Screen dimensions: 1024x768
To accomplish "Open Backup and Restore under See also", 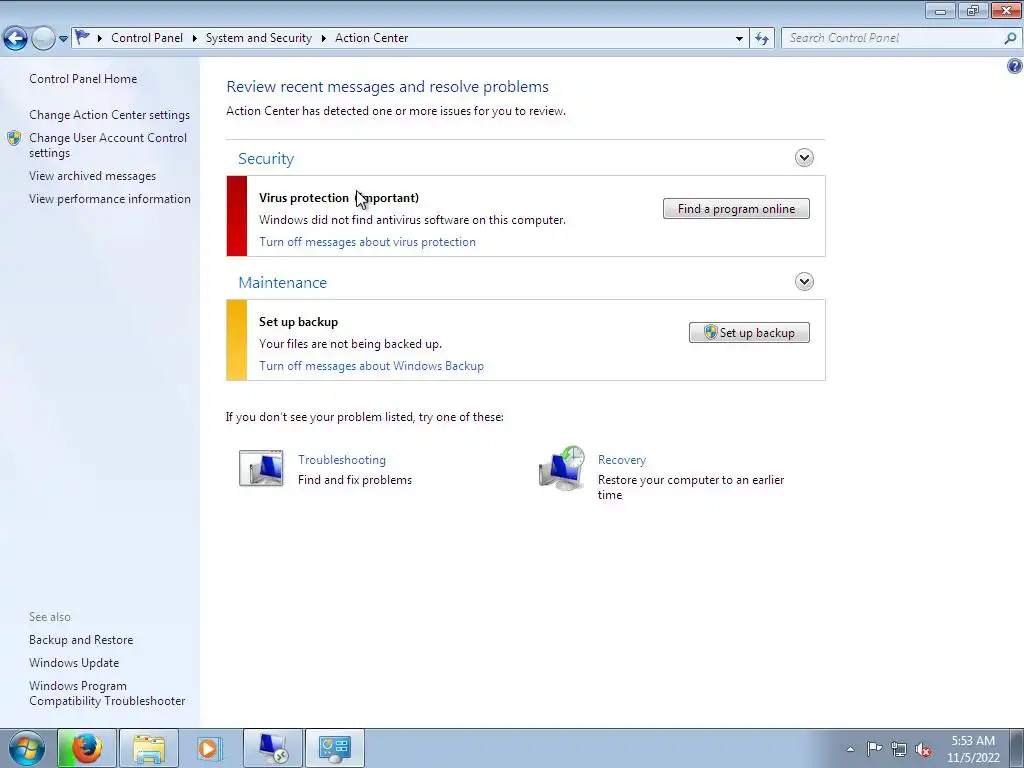I will pyautogui.click(x=81, y=640).
